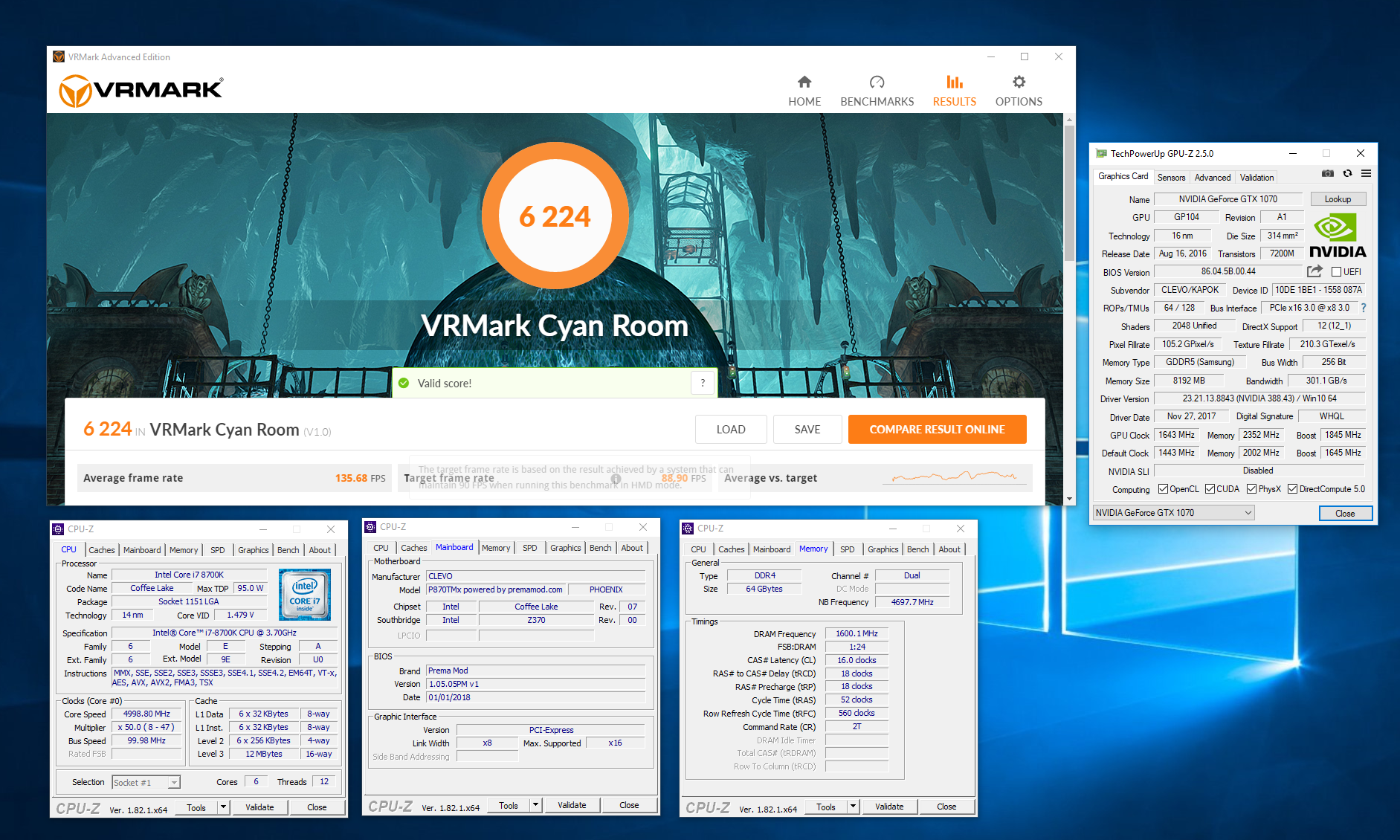Open Socket #1 selection dropdown in CPU-Z

146,782
